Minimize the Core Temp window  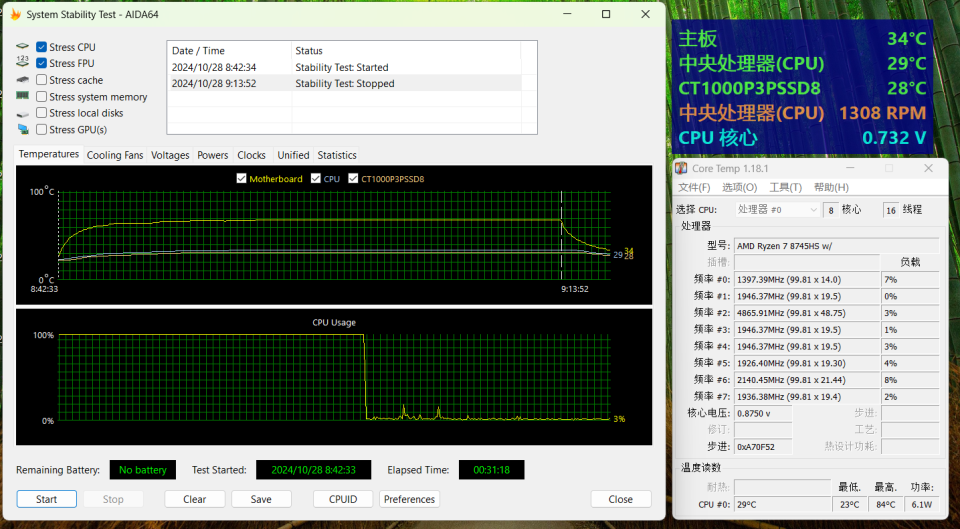(850, 168)
